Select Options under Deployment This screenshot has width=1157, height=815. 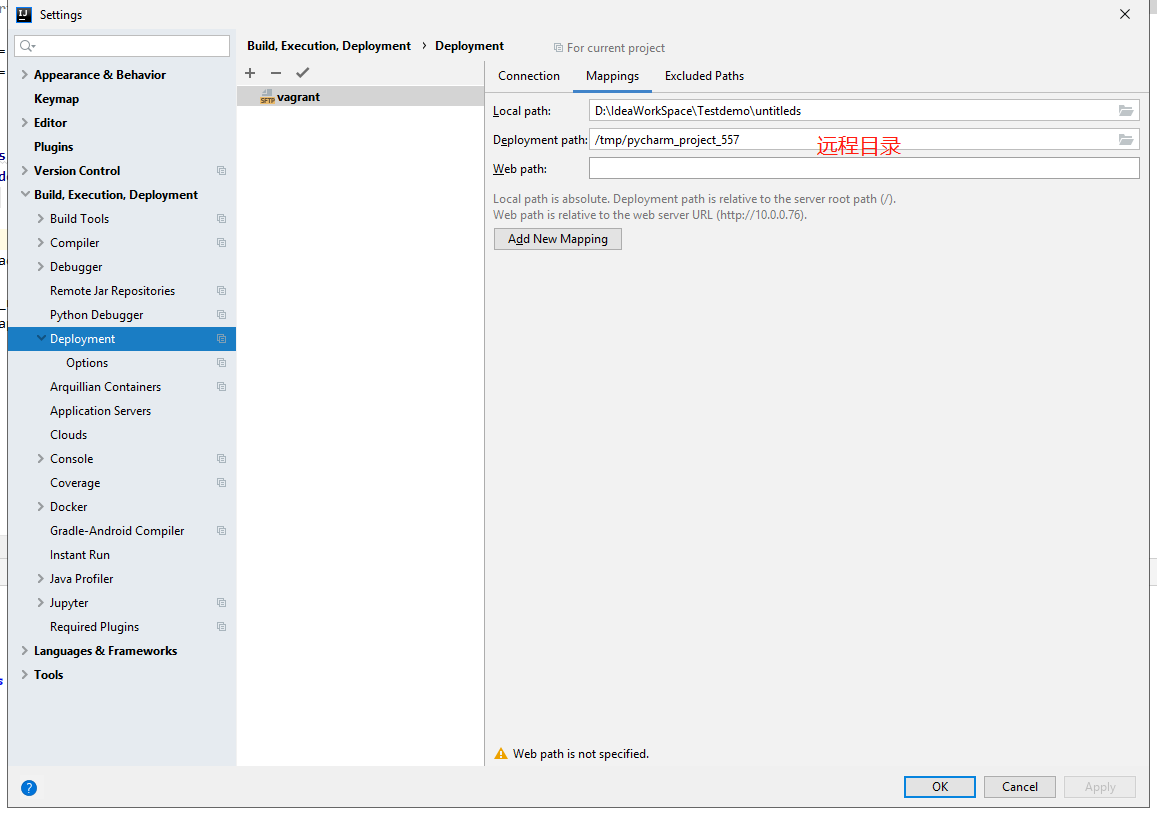(x=87, y=363)
